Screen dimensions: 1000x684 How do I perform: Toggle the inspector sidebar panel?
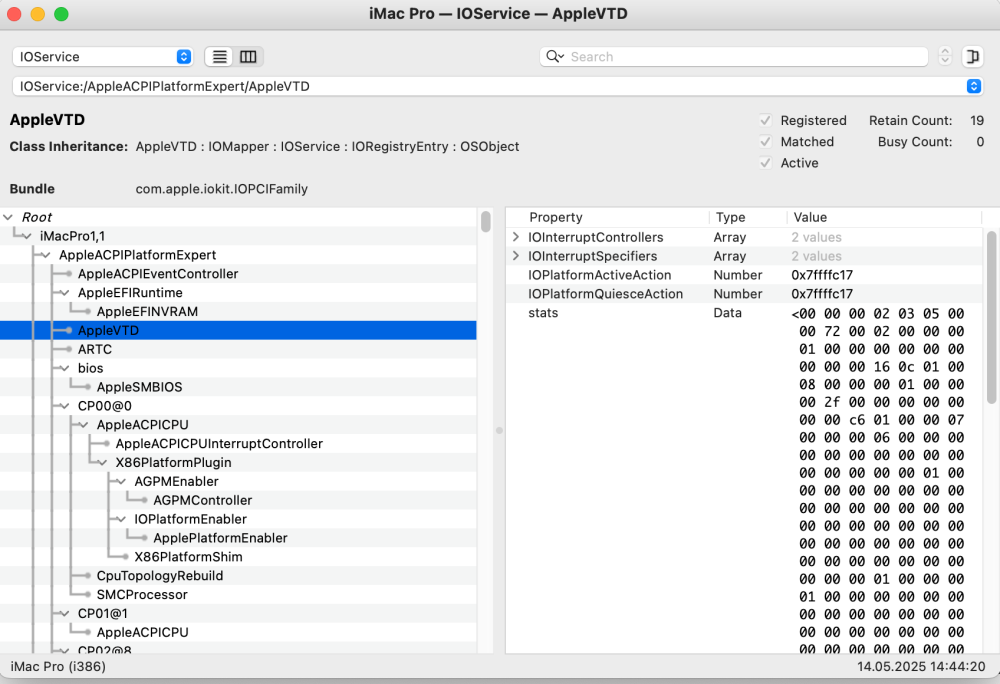pyautogui.click(x=973, y=57)
